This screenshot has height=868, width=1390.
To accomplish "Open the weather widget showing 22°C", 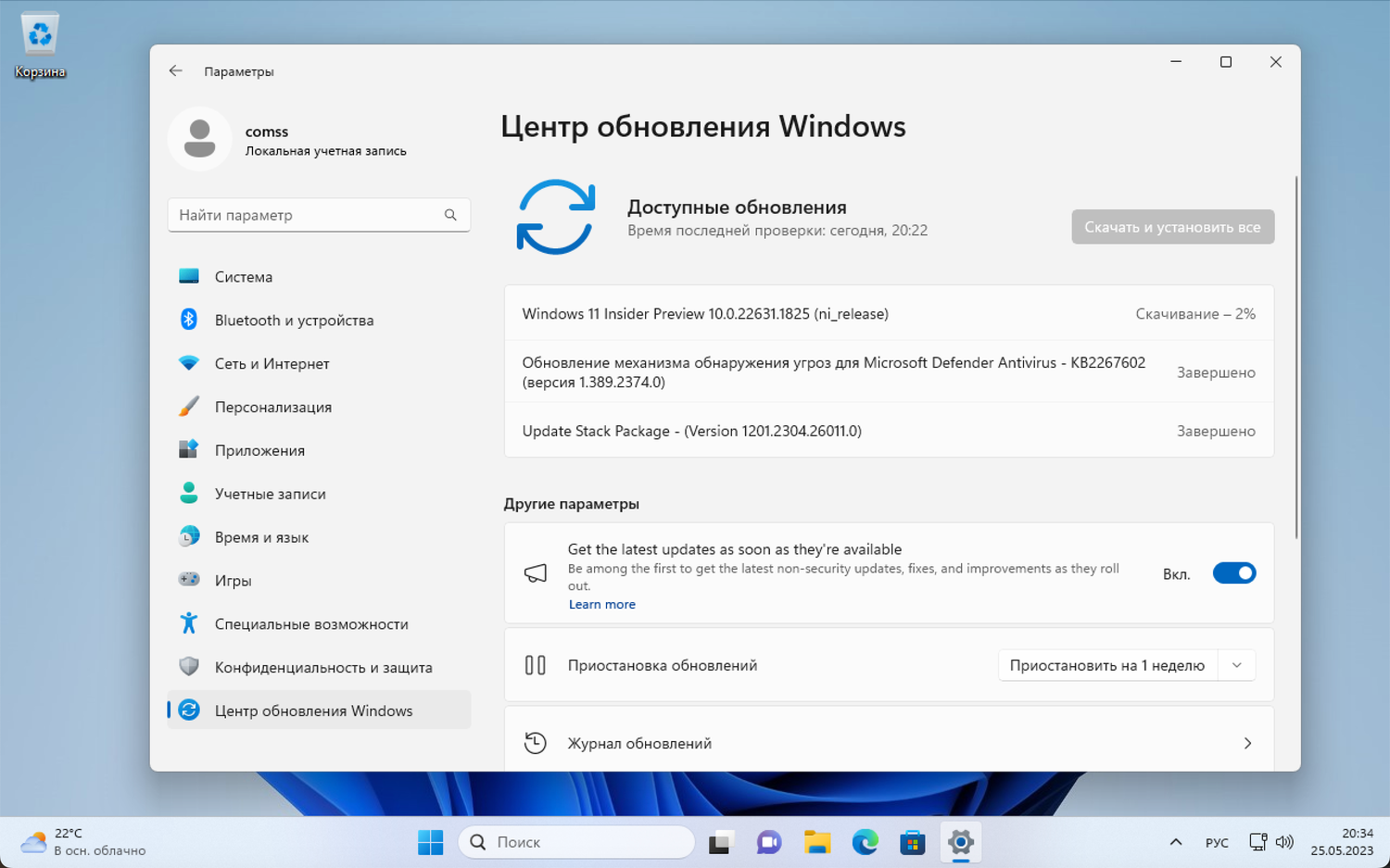I will pyautogui.click(x=83, y=842).
